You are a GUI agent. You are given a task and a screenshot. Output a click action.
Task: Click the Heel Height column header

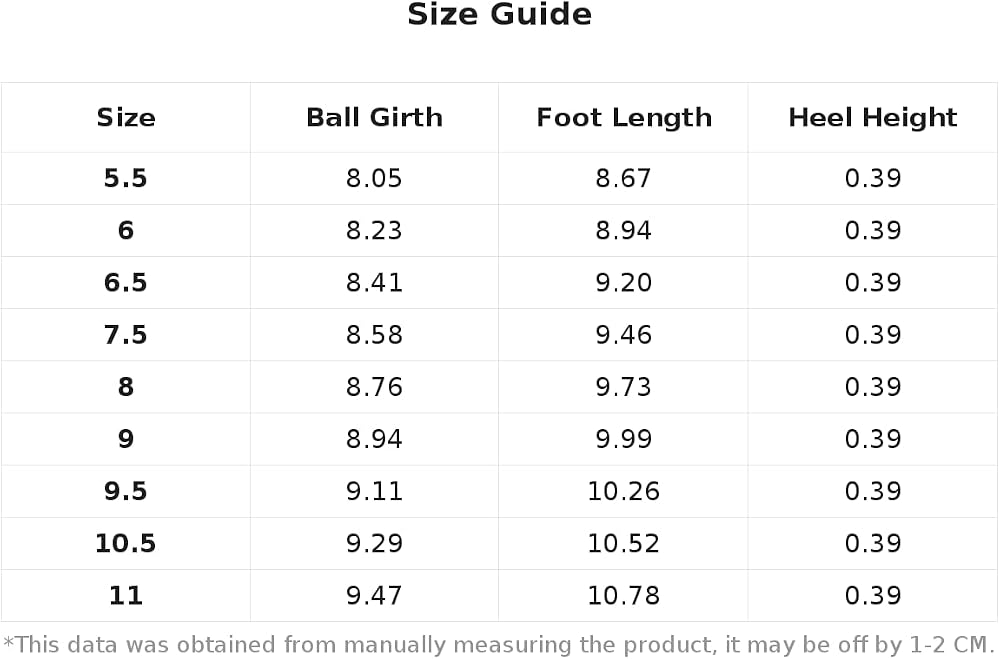point(872,118)
